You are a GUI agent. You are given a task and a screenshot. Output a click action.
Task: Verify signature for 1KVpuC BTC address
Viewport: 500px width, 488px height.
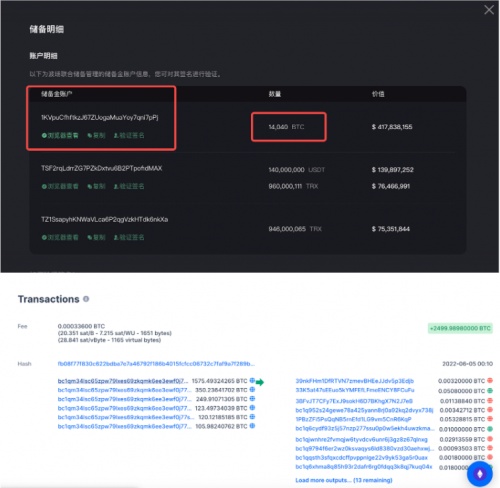click(129, 135)
